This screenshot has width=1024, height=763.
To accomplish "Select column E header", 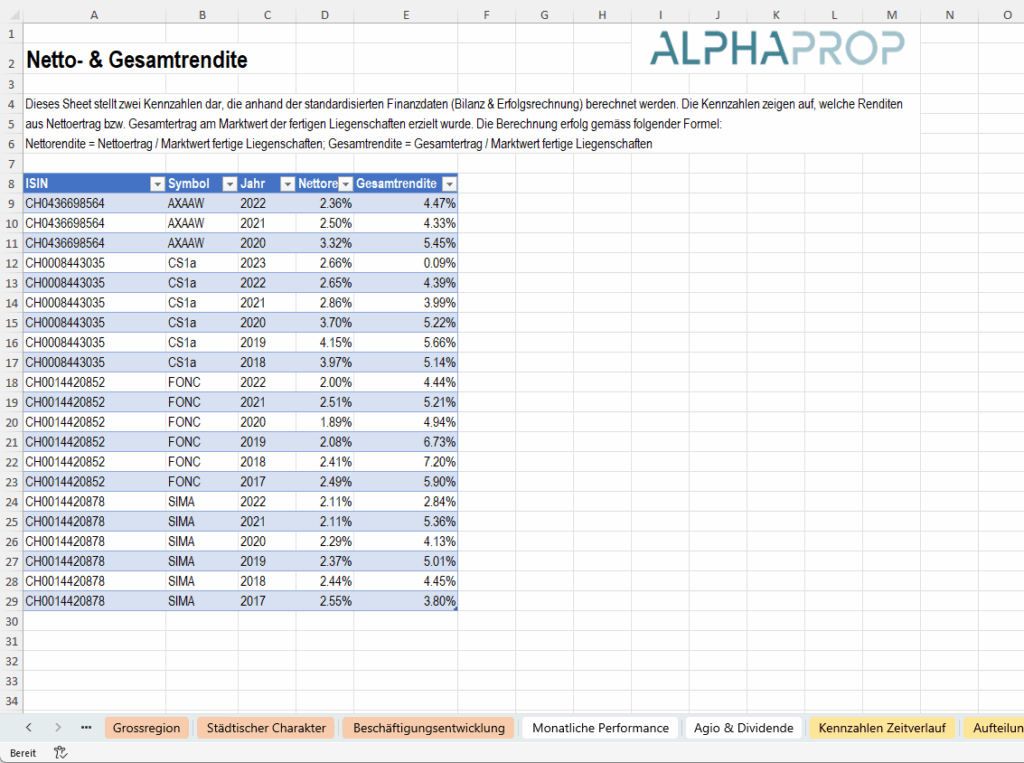I will tap(406, 15).
